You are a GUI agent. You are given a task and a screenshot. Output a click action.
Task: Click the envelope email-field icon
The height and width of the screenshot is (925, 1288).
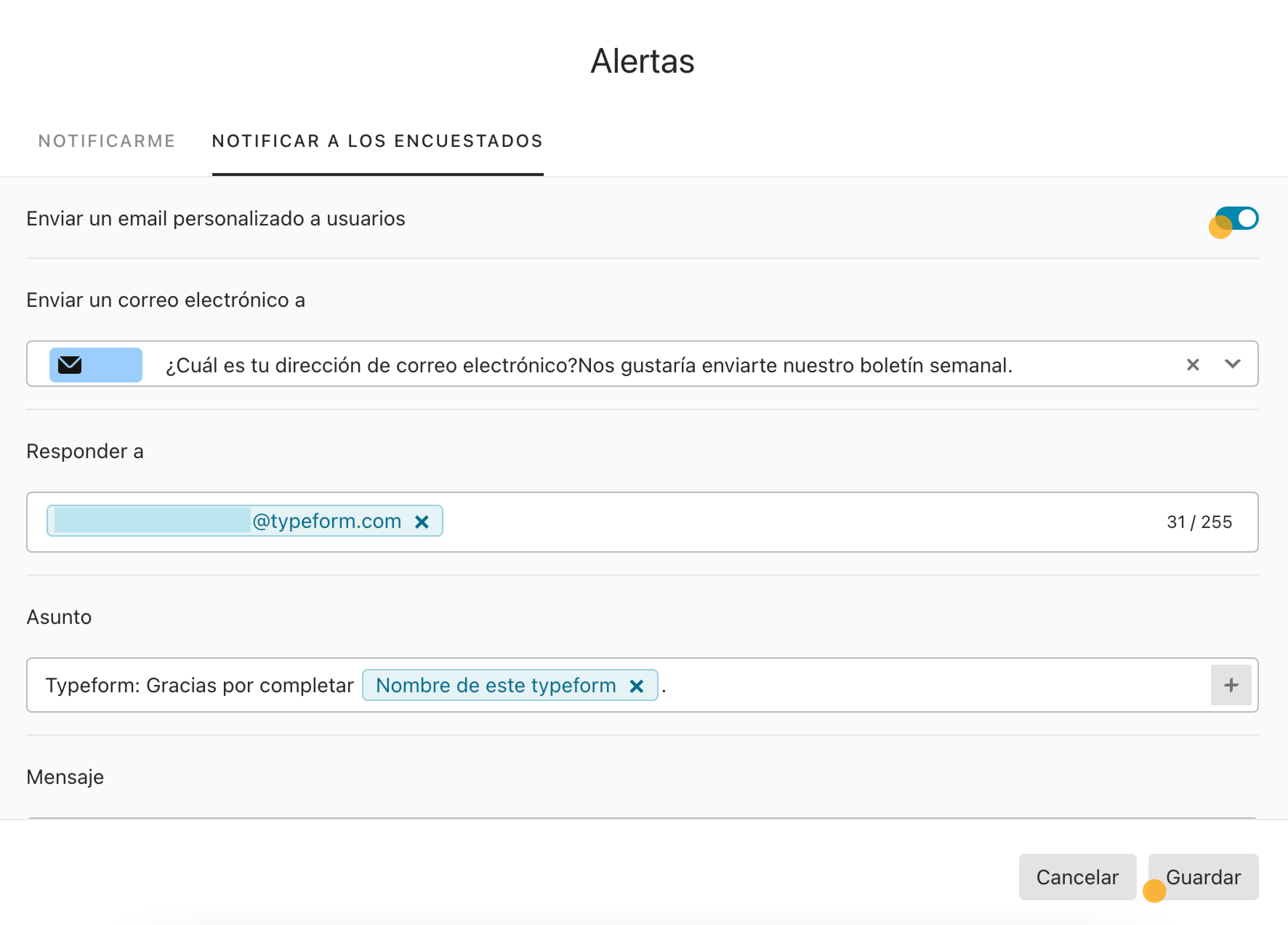coord(70,365)
